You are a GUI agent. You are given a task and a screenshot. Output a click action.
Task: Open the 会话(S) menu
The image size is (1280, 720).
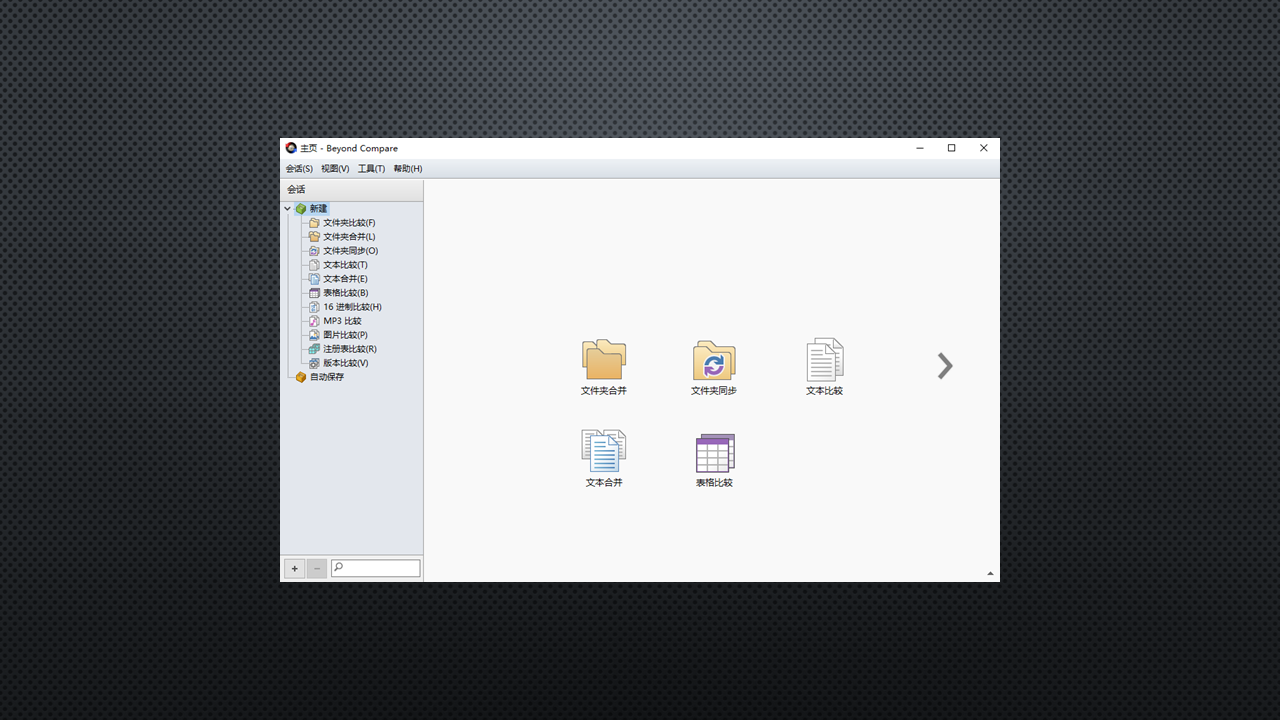pos(299,169)
